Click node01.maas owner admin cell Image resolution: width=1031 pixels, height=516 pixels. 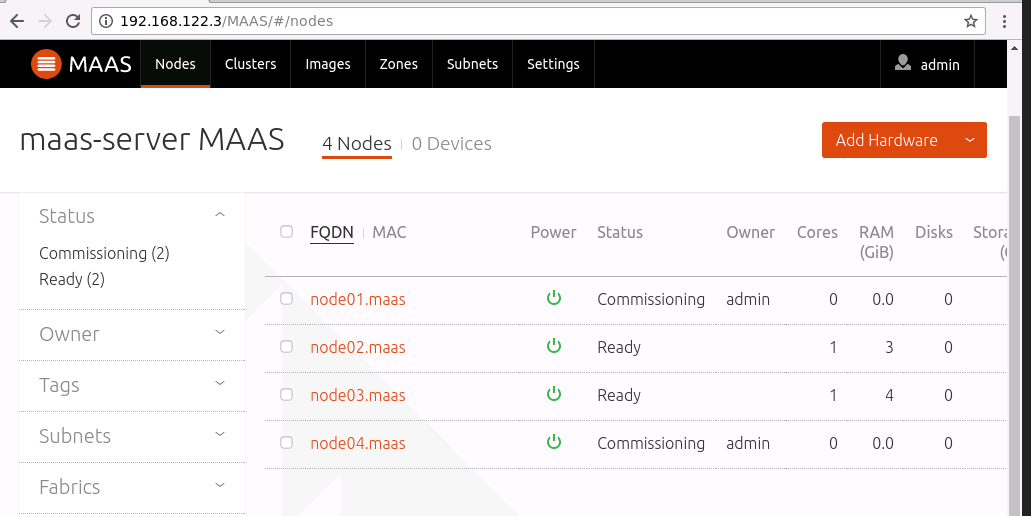coord(748,299)
